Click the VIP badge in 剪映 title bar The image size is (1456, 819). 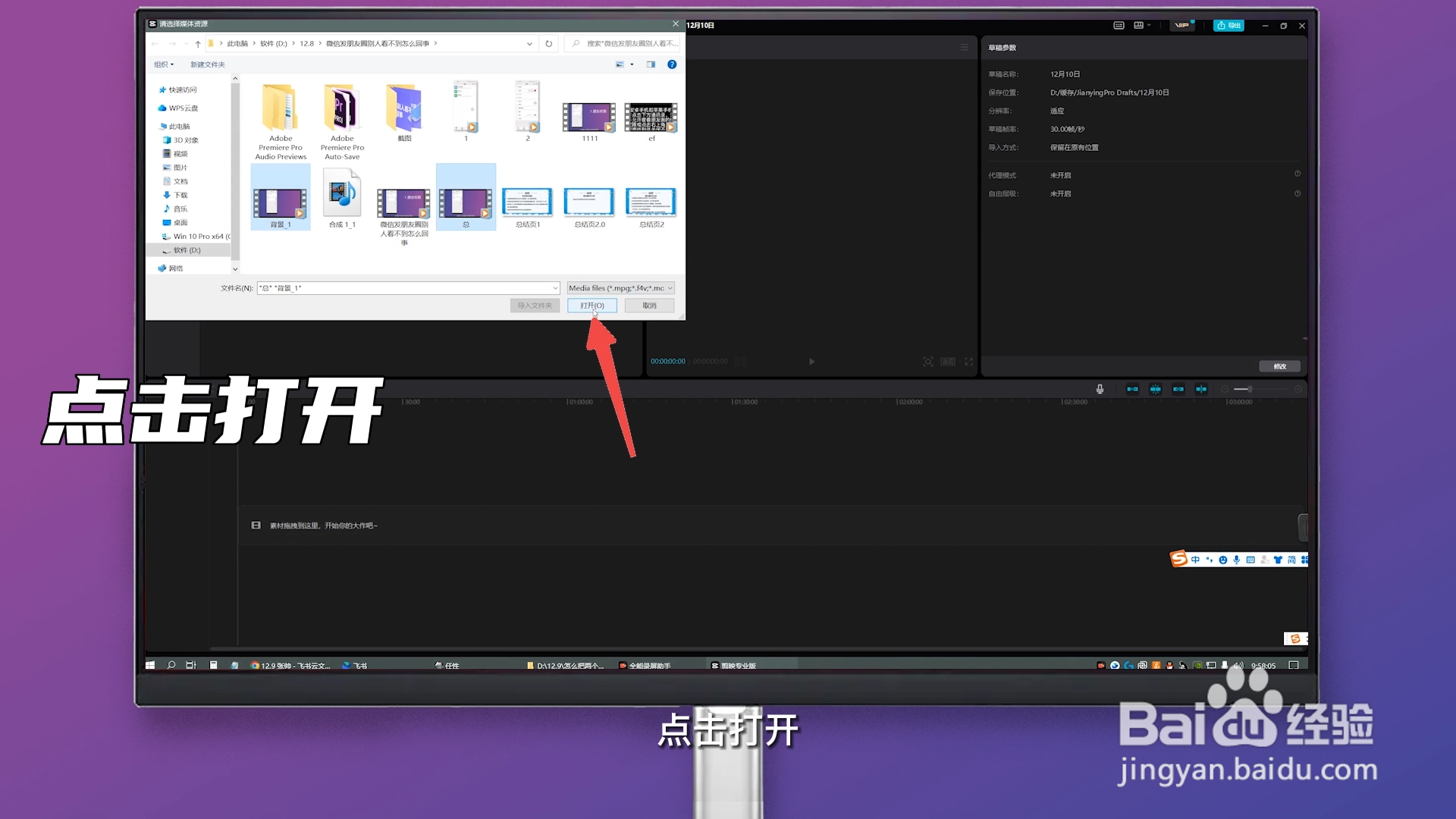tap(1183, 25)
